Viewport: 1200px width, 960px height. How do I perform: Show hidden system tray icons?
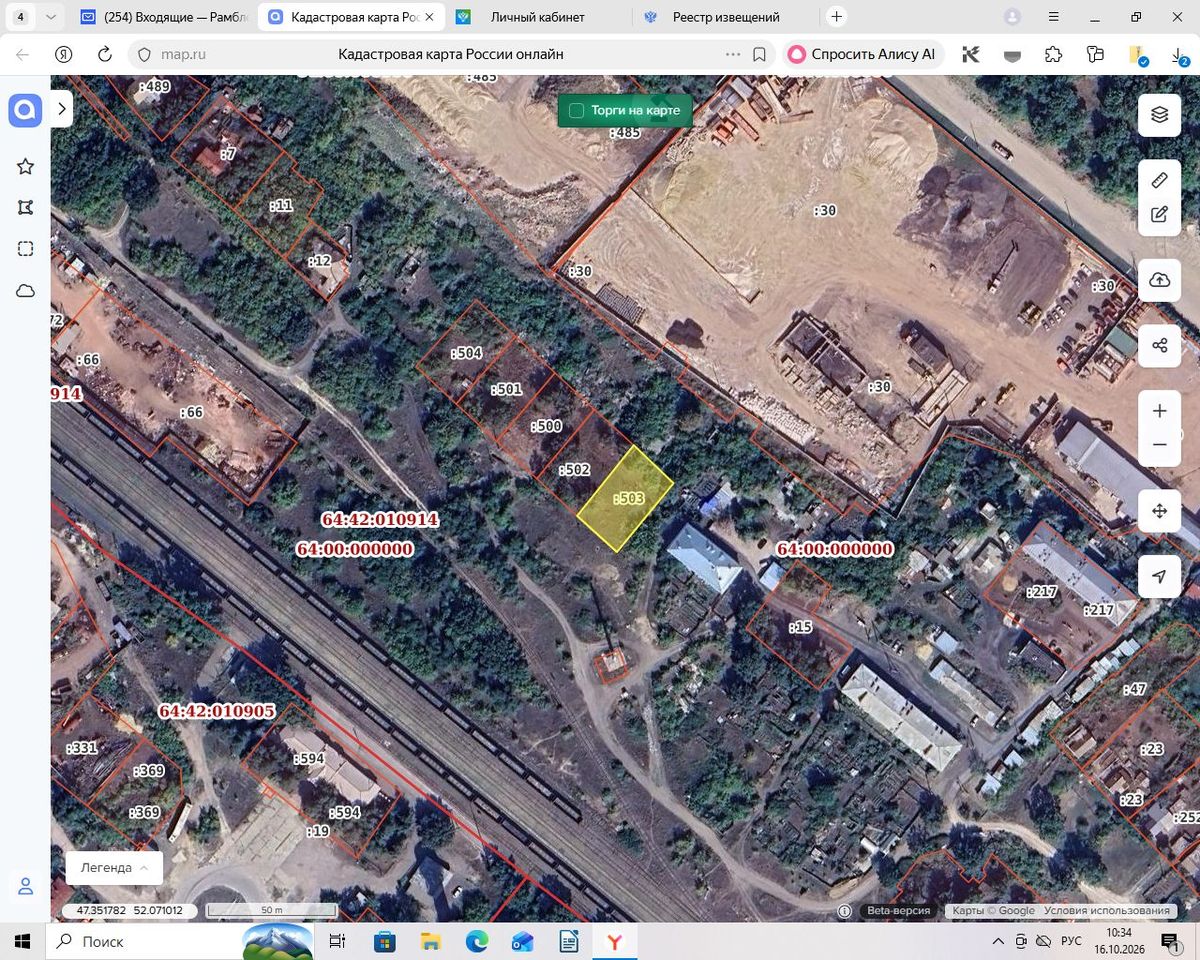[998, 942]
